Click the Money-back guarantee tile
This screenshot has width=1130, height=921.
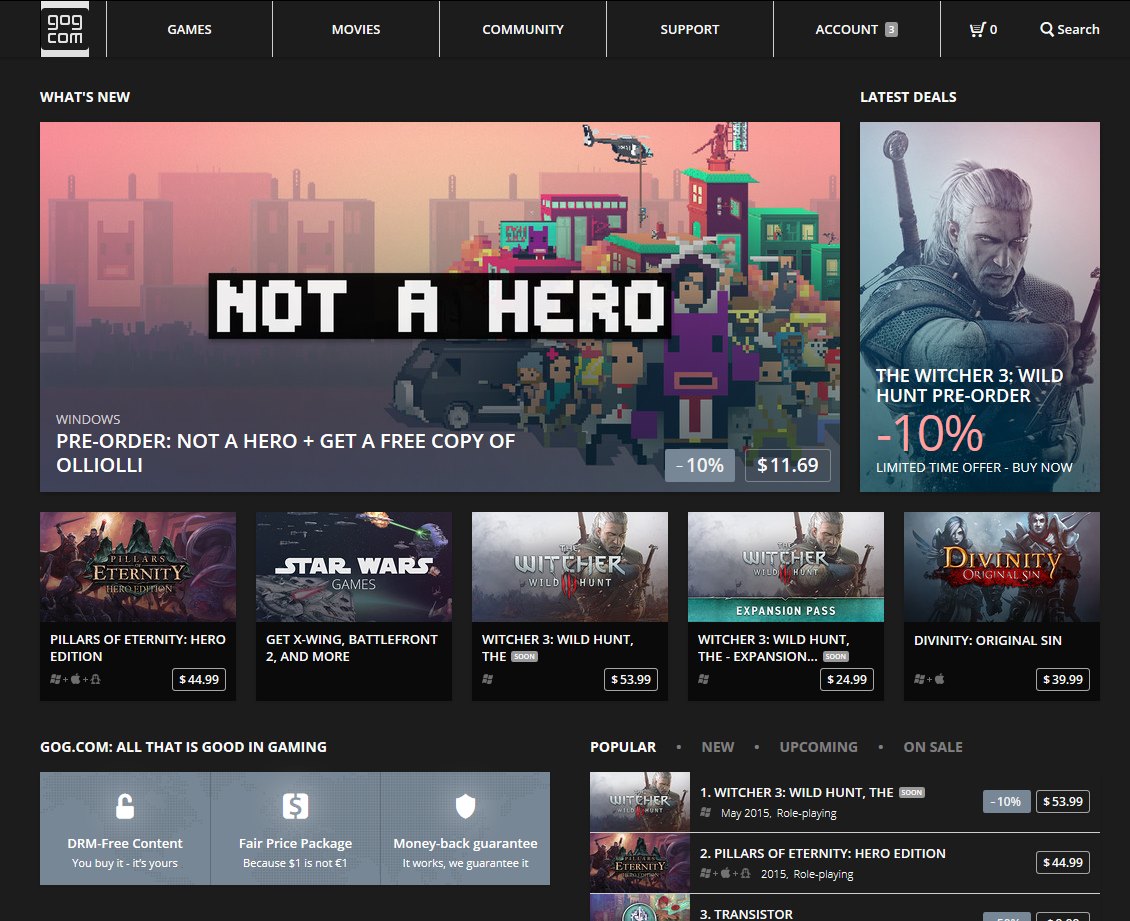tap(466, 829)
